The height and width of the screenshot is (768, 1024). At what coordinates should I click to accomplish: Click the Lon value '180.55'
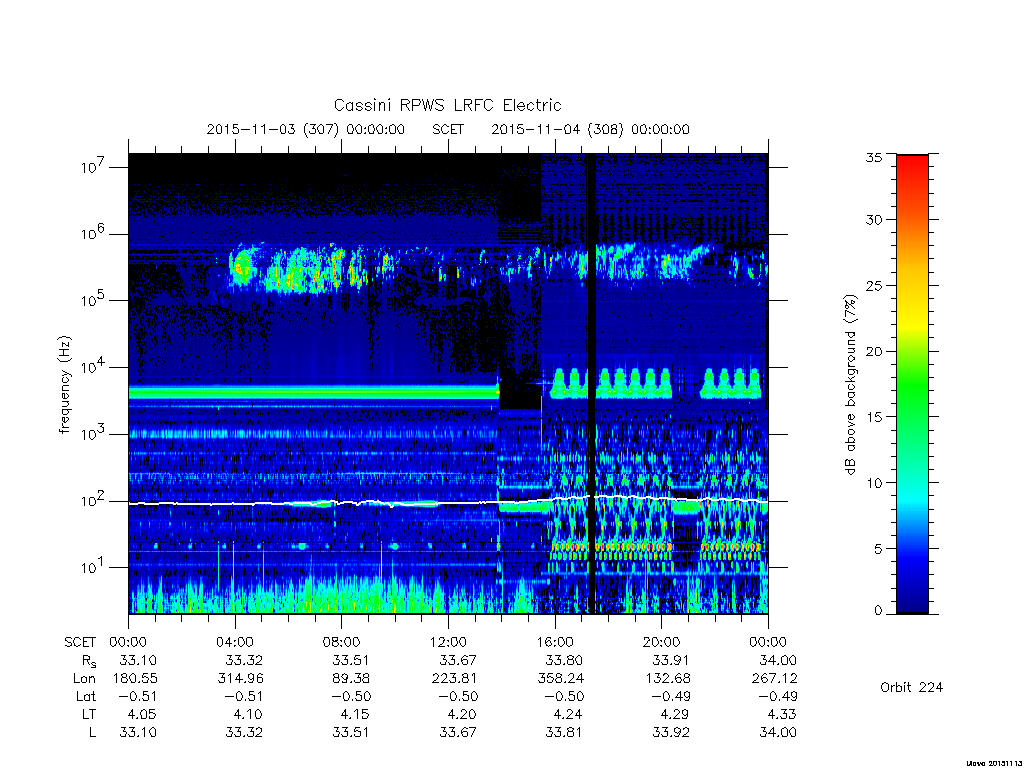point(135,679)
